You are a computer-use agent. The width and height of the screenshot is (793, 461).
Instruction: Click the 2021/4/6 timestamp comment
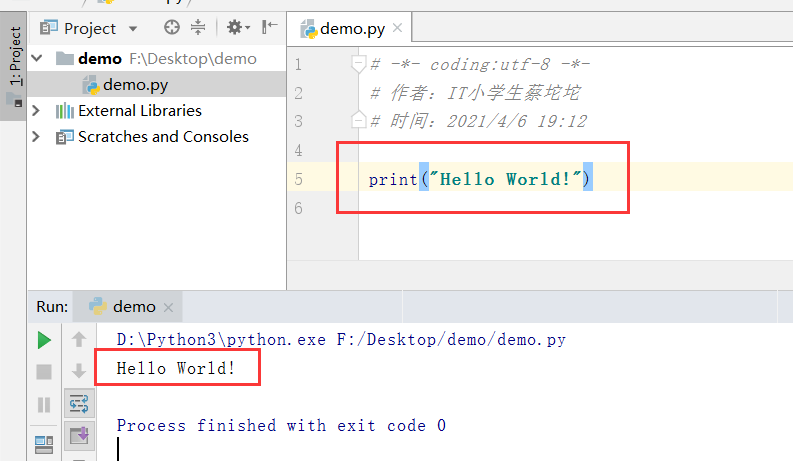tap(478, 121)
